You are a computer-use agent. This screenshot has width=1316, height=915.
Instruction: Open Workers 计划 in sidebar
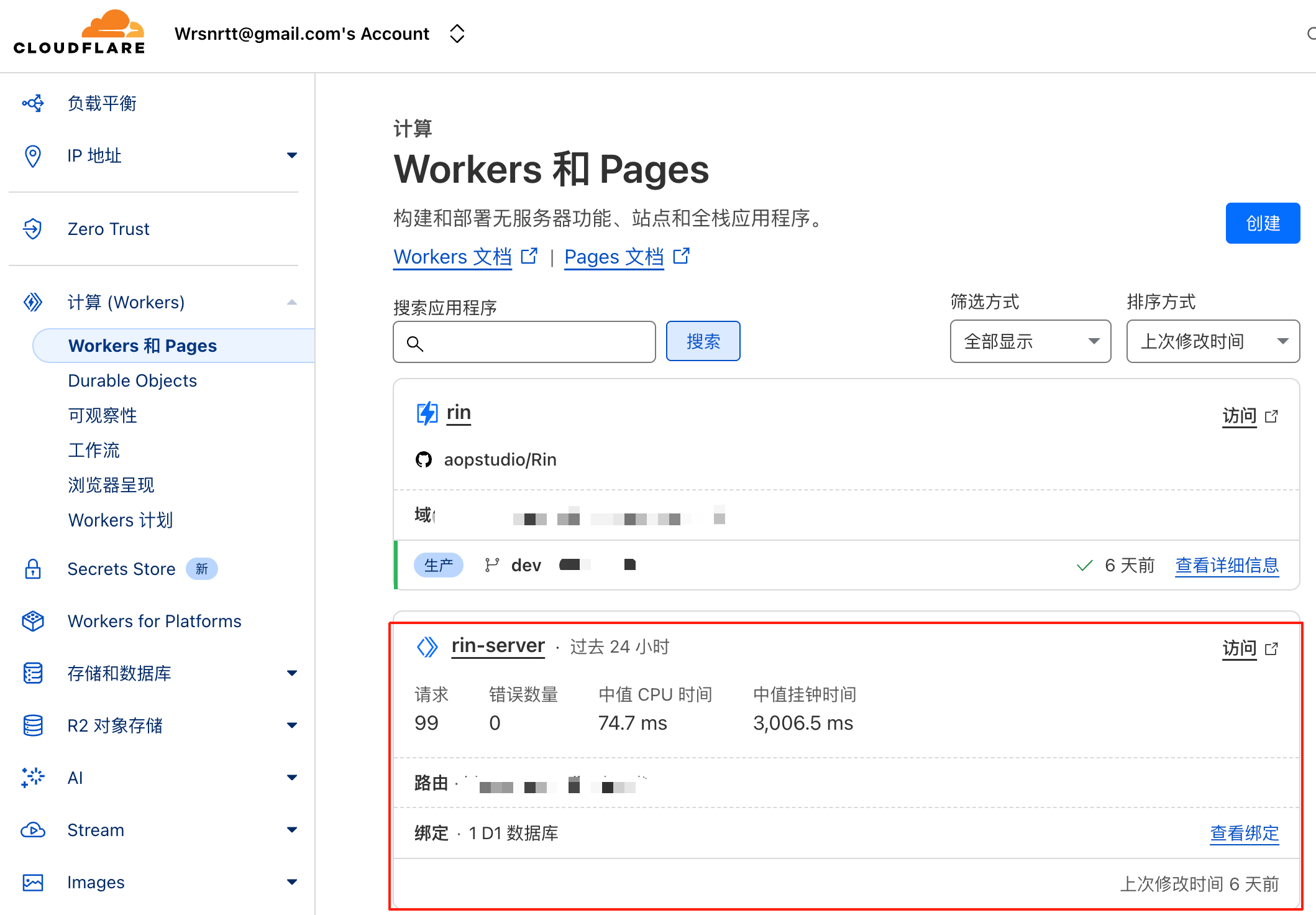(121, 520)
